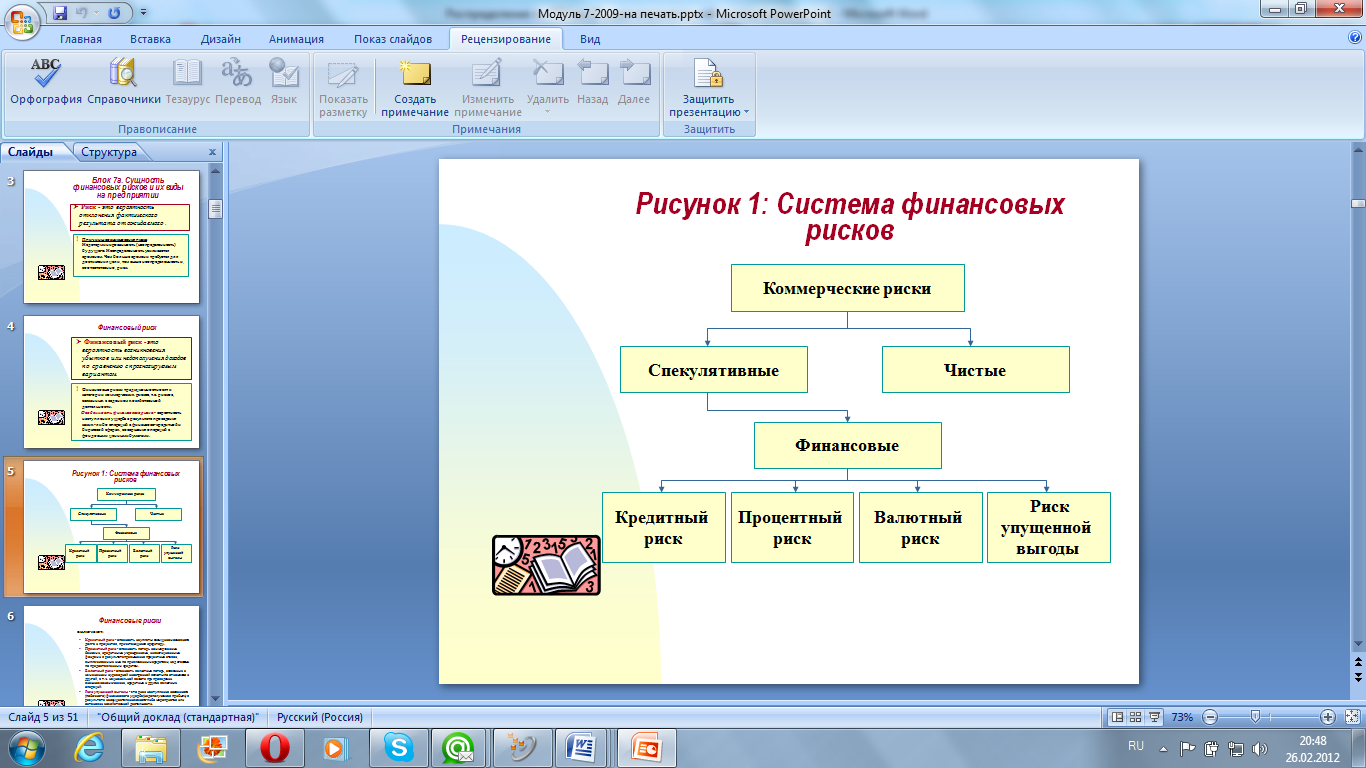Click Создать примечание to add comment
The image size is (1366, 768).
[x=414, y=88]
